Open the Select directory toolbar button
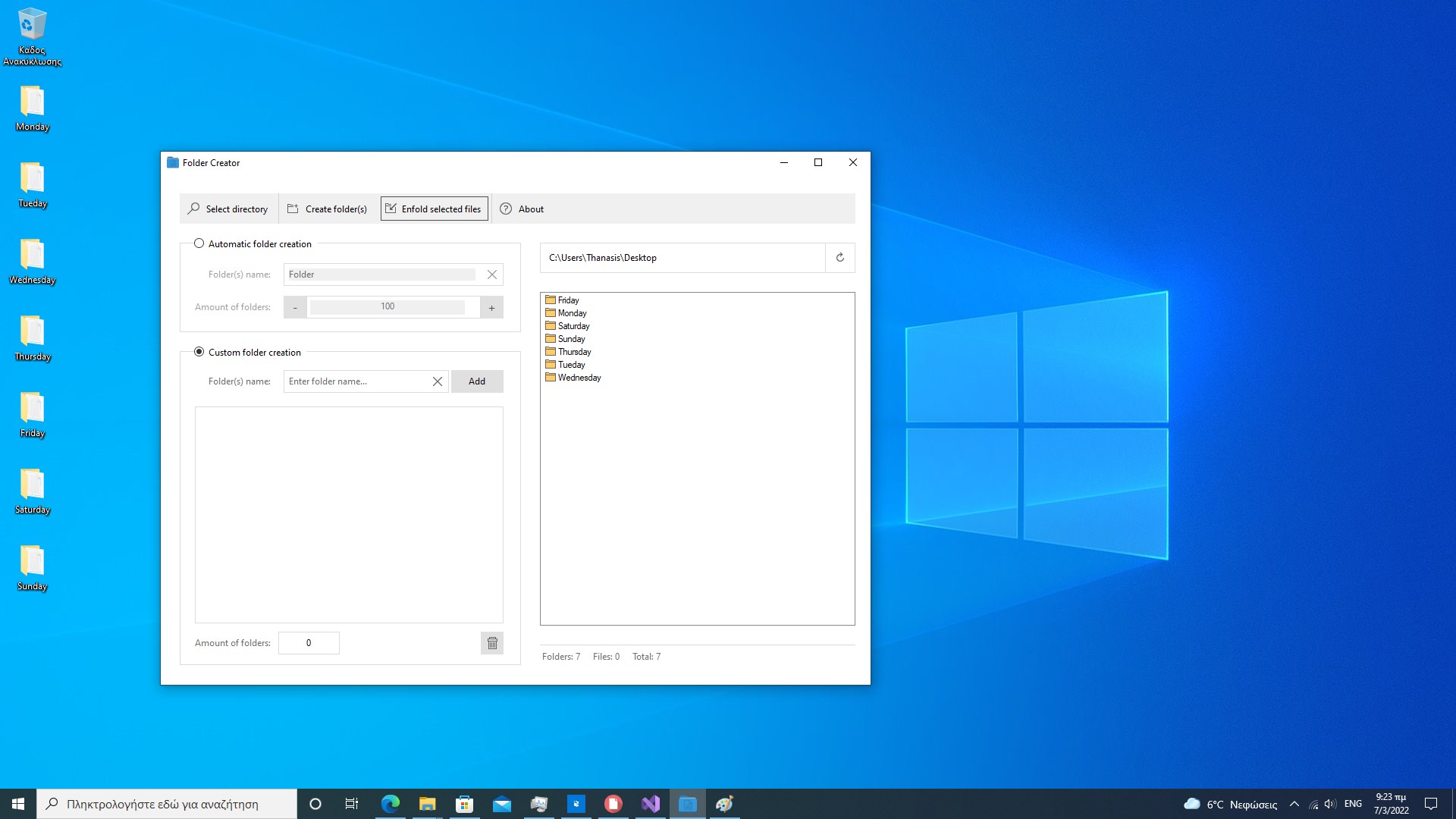Viewport: 1456px width, 819px height. click(x=228, y=209)
